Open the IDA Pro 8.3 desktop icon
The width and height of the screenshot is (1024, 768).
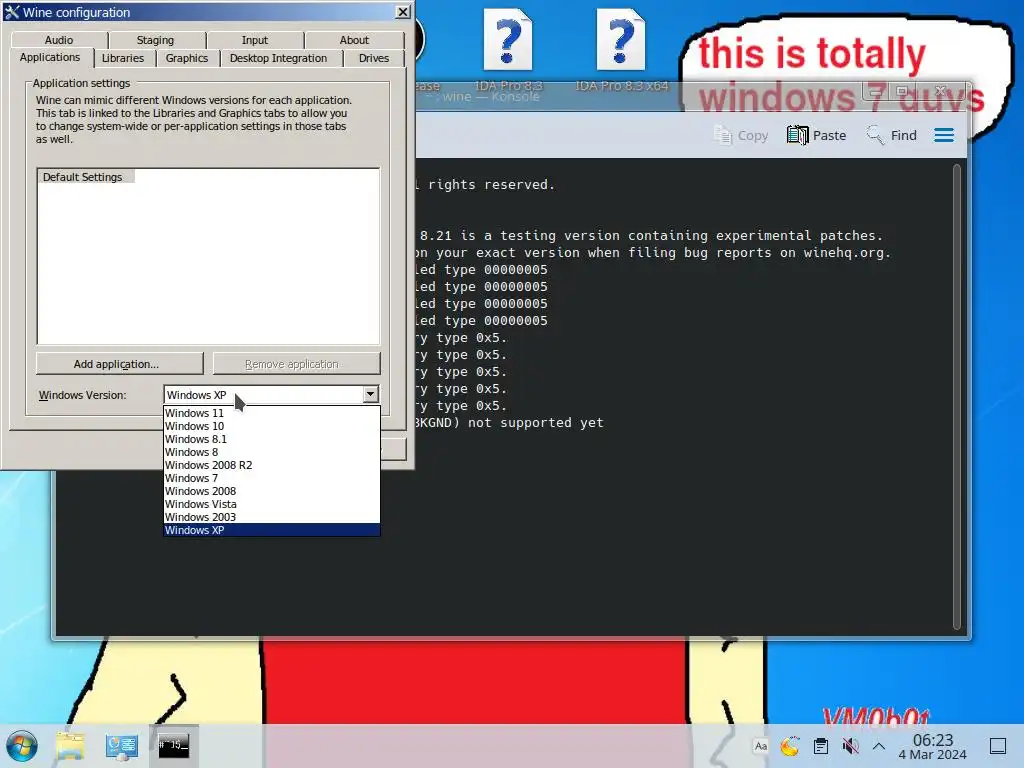(508, 49)
